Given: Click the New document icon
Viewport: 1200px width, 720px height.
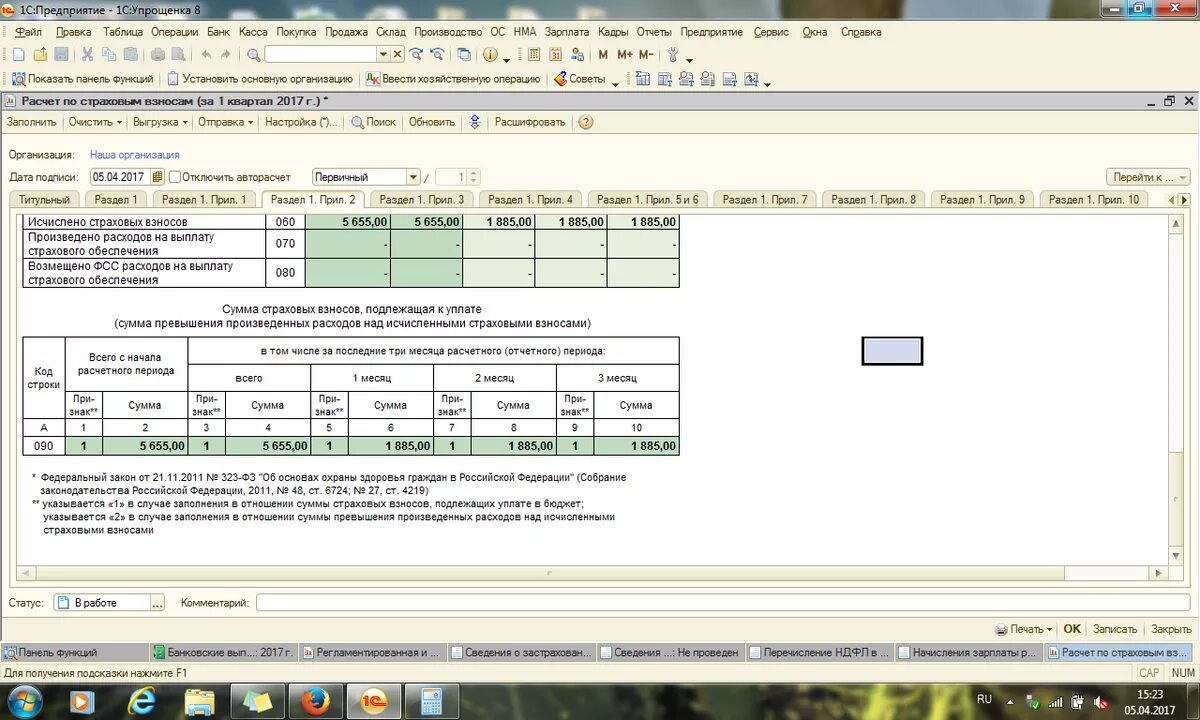Looking at the screenshot, I should [17, 55].
